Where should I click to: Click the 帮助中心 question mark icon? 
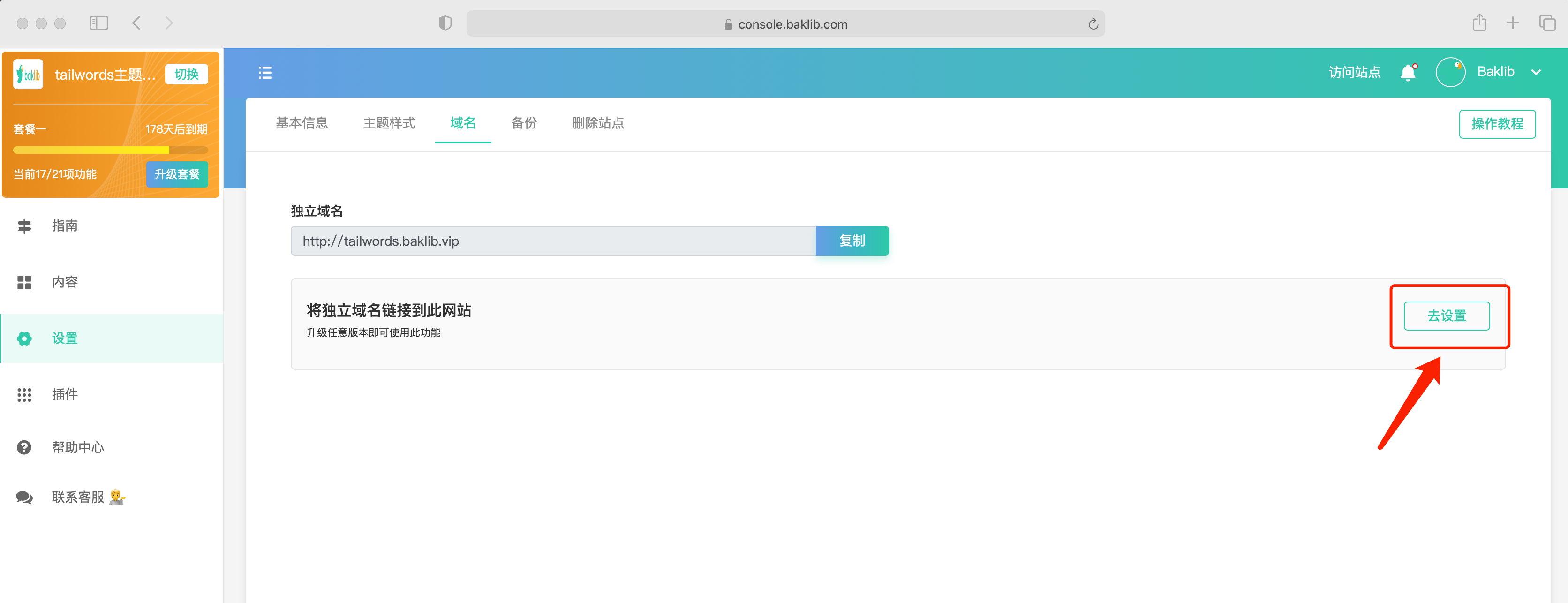(x=24, y=448)
